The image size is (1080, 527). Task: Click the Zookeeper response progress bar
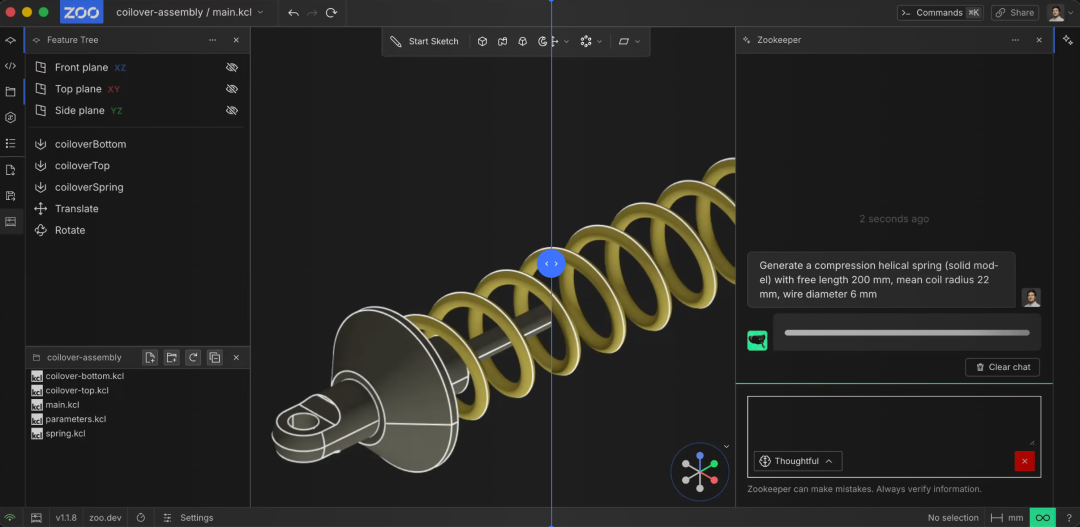[907, 333]
